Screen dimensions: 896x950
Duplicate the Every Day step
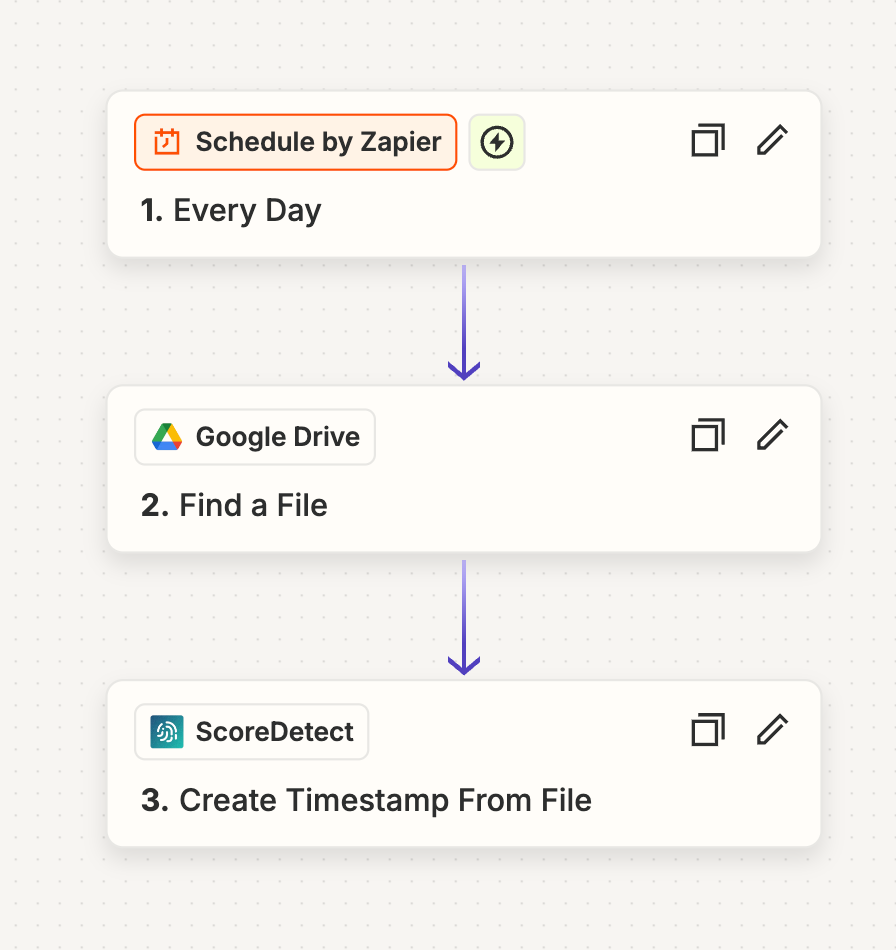pyautogui.click(x=708, y=141)
